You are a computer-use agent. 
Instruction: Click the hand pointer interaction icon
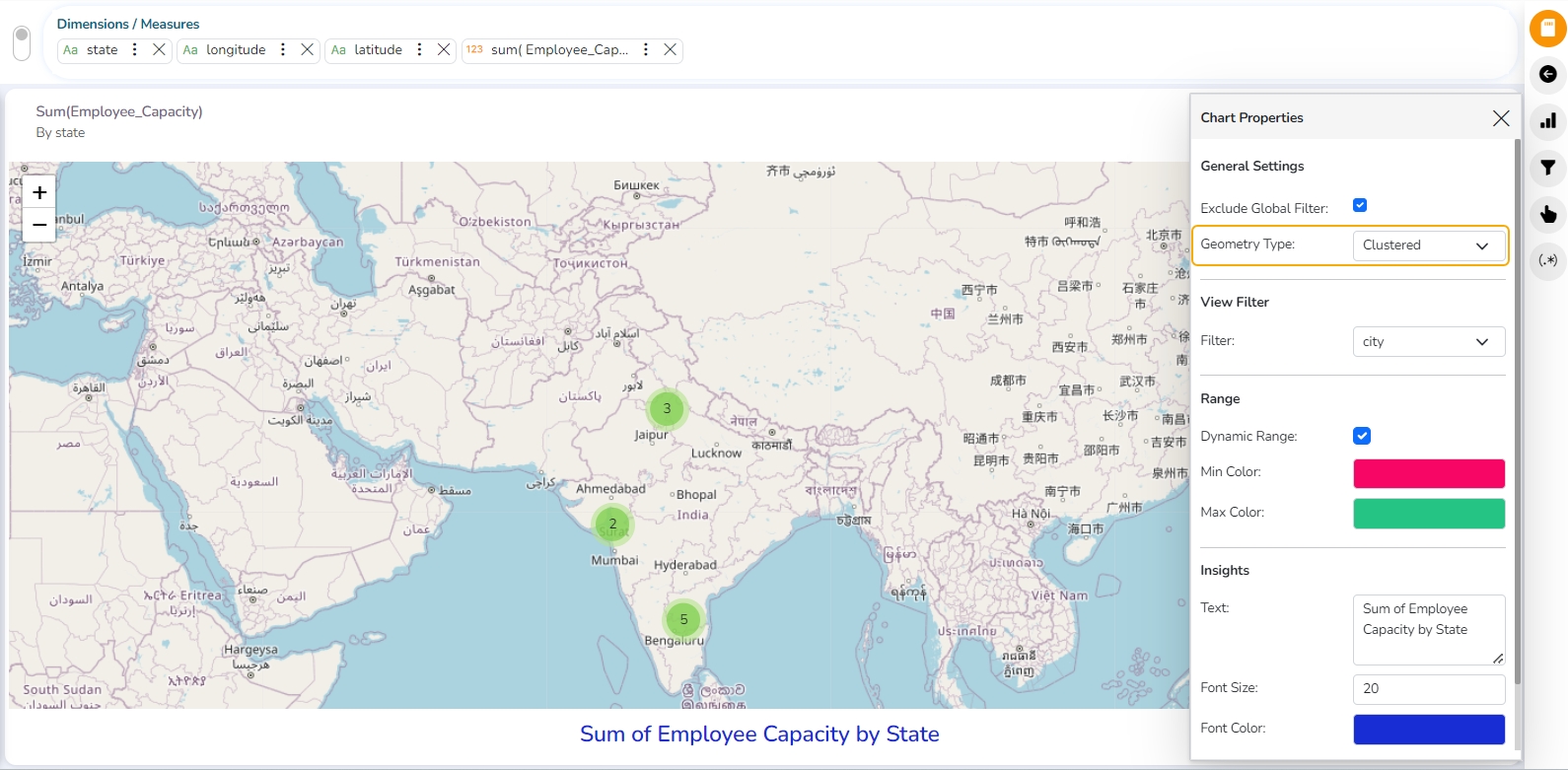click(x=1547, y=214)
